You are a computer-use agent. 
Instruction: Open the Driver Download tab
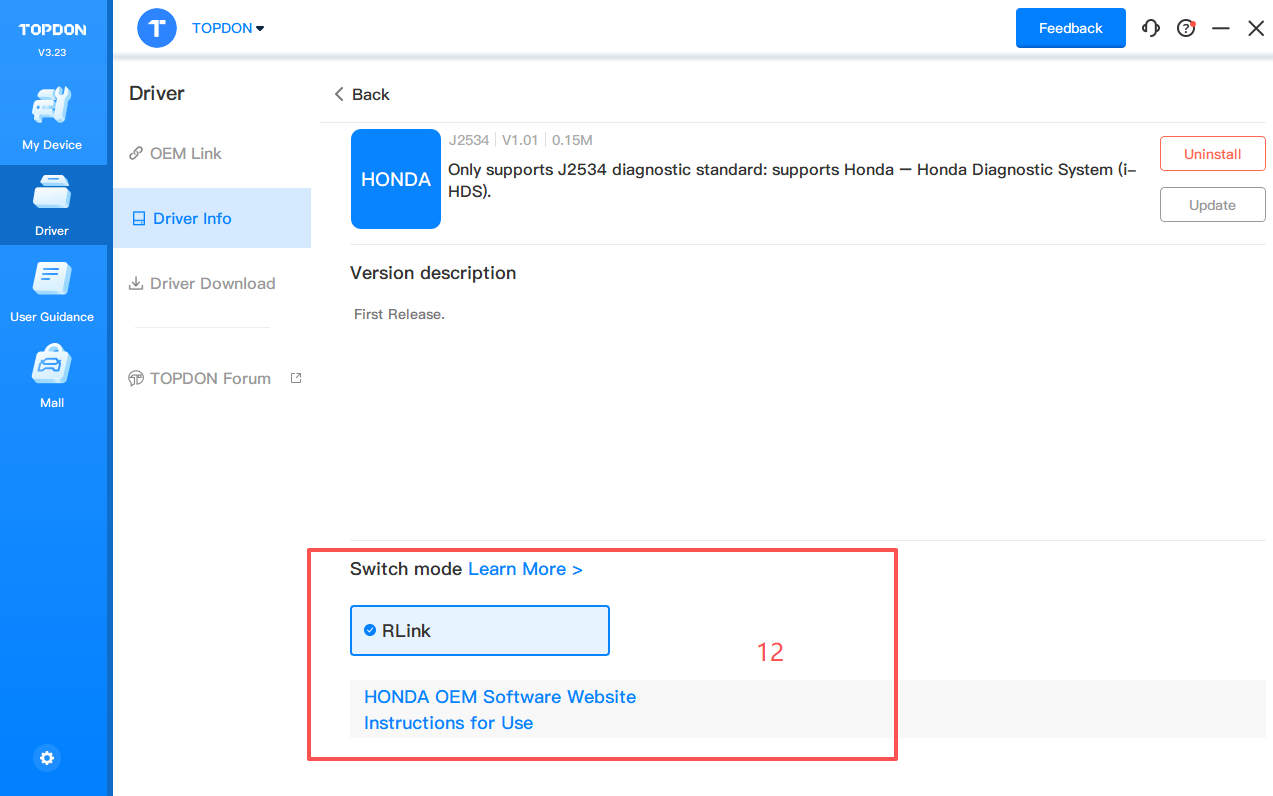point(212,283)
